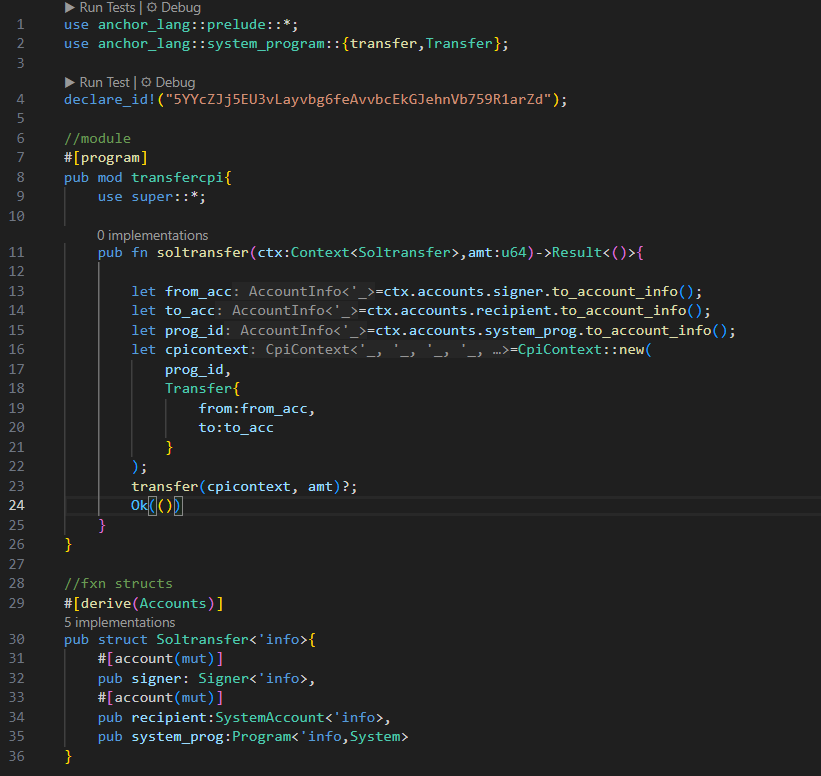The width and height of the screenshot is (821, 776).
Task: Open '0 implementations' code lens
Action: point(152,236)
